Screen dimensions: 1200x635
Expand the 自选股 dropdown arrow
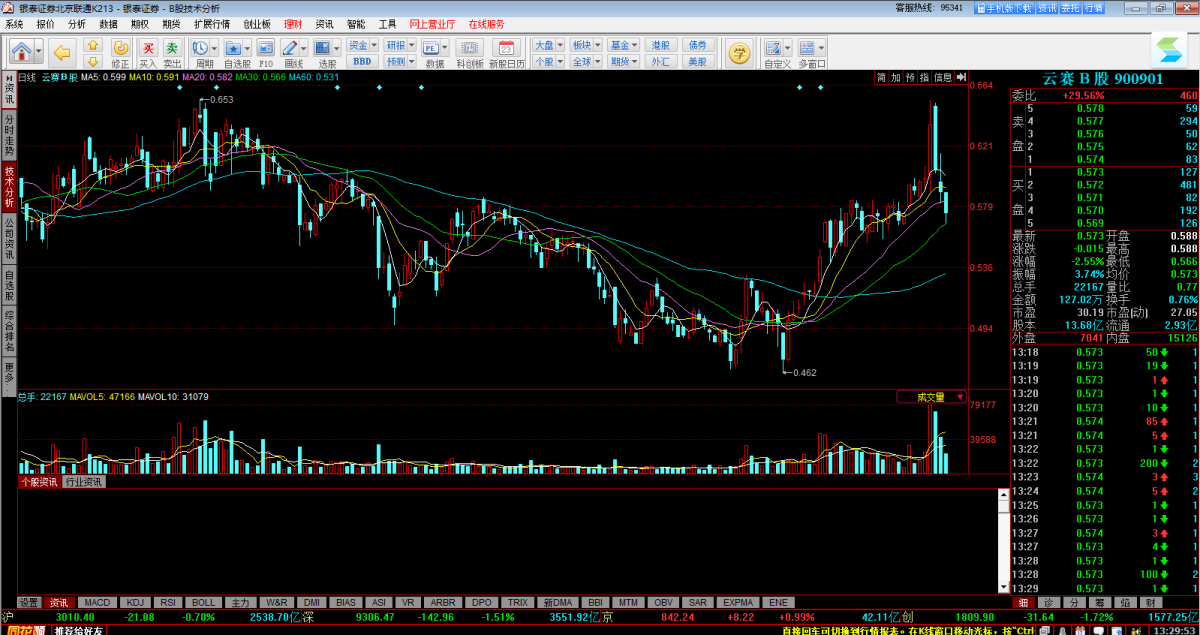click(x=247, y=48)
